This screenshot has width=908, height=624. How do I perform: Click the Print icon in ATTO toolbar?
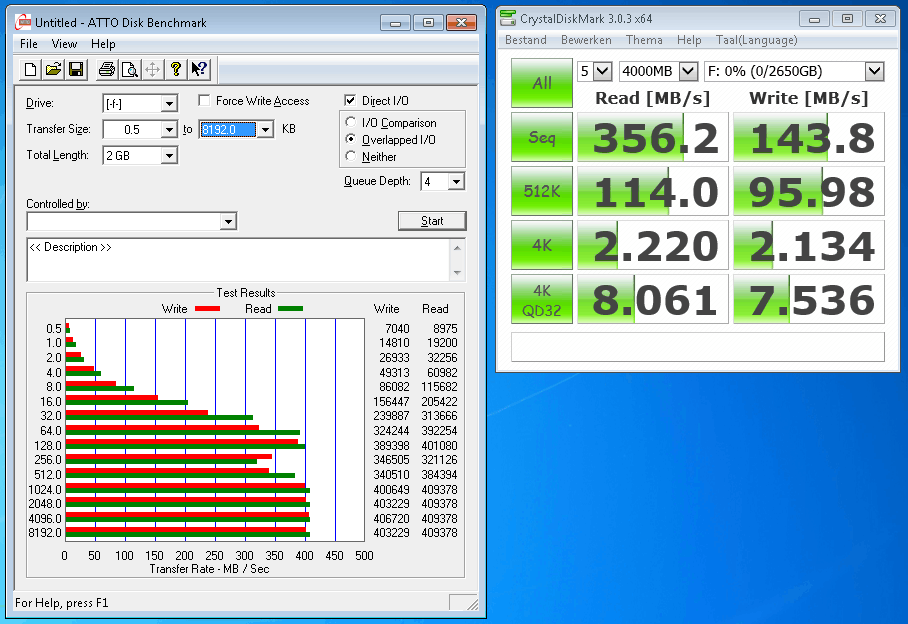106,69
